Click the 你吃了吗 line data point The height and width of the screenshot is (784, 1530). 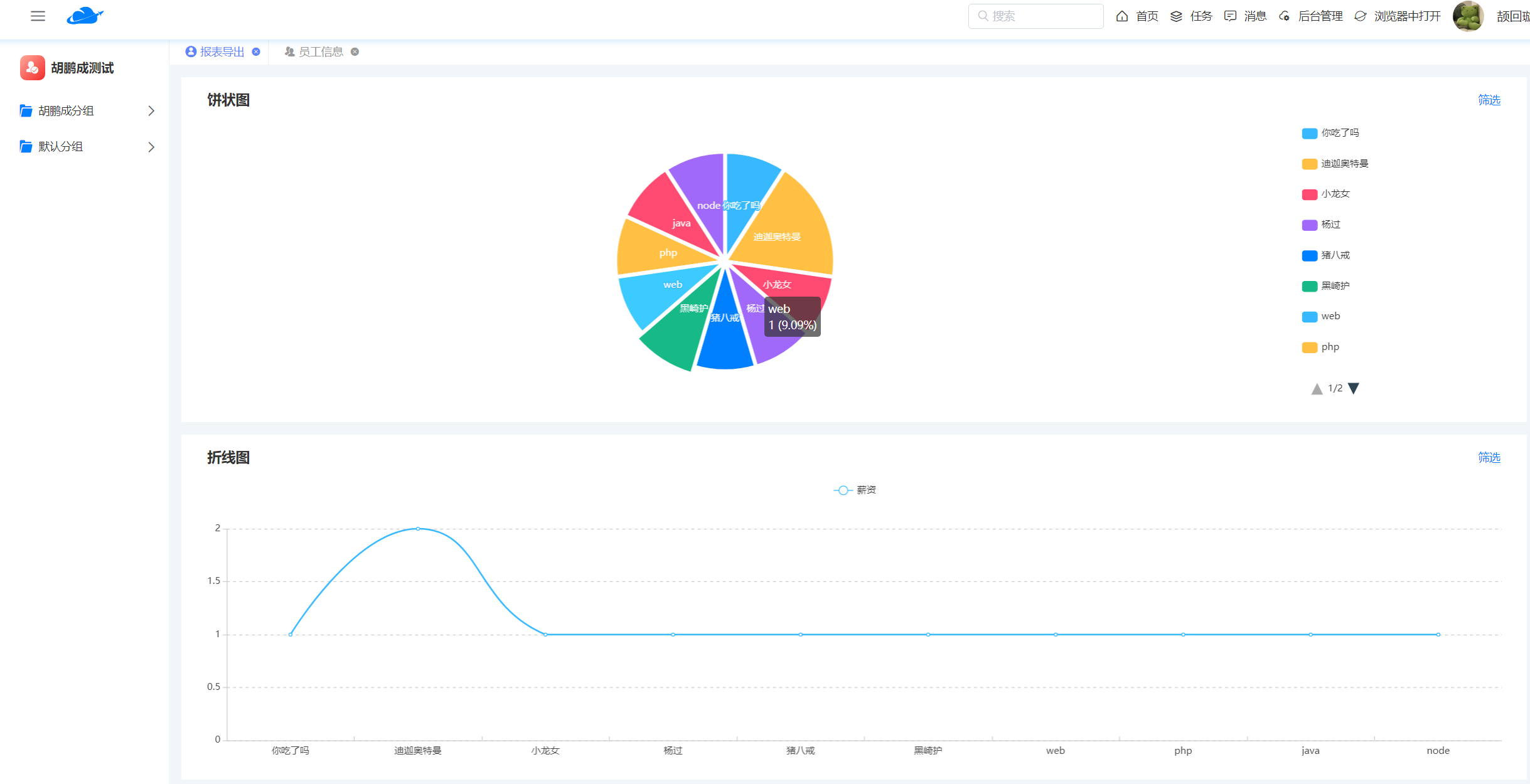pos(291,635)
